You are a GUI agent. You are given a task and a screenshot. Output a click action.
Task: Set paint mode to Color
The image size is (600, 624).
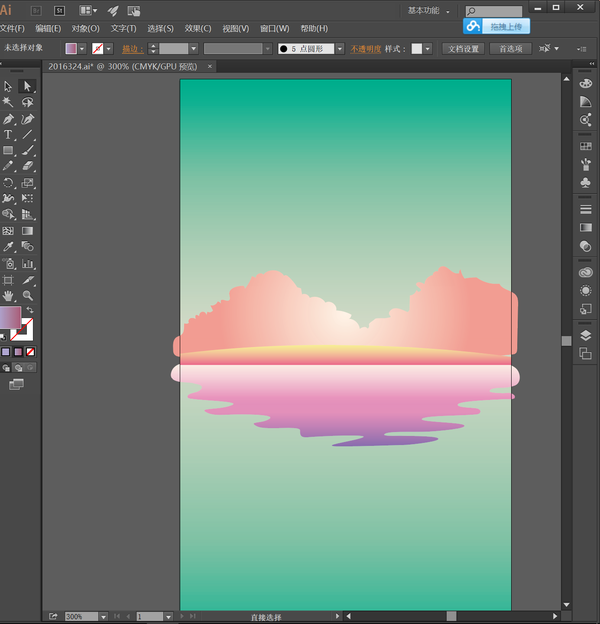pos(6,352)
